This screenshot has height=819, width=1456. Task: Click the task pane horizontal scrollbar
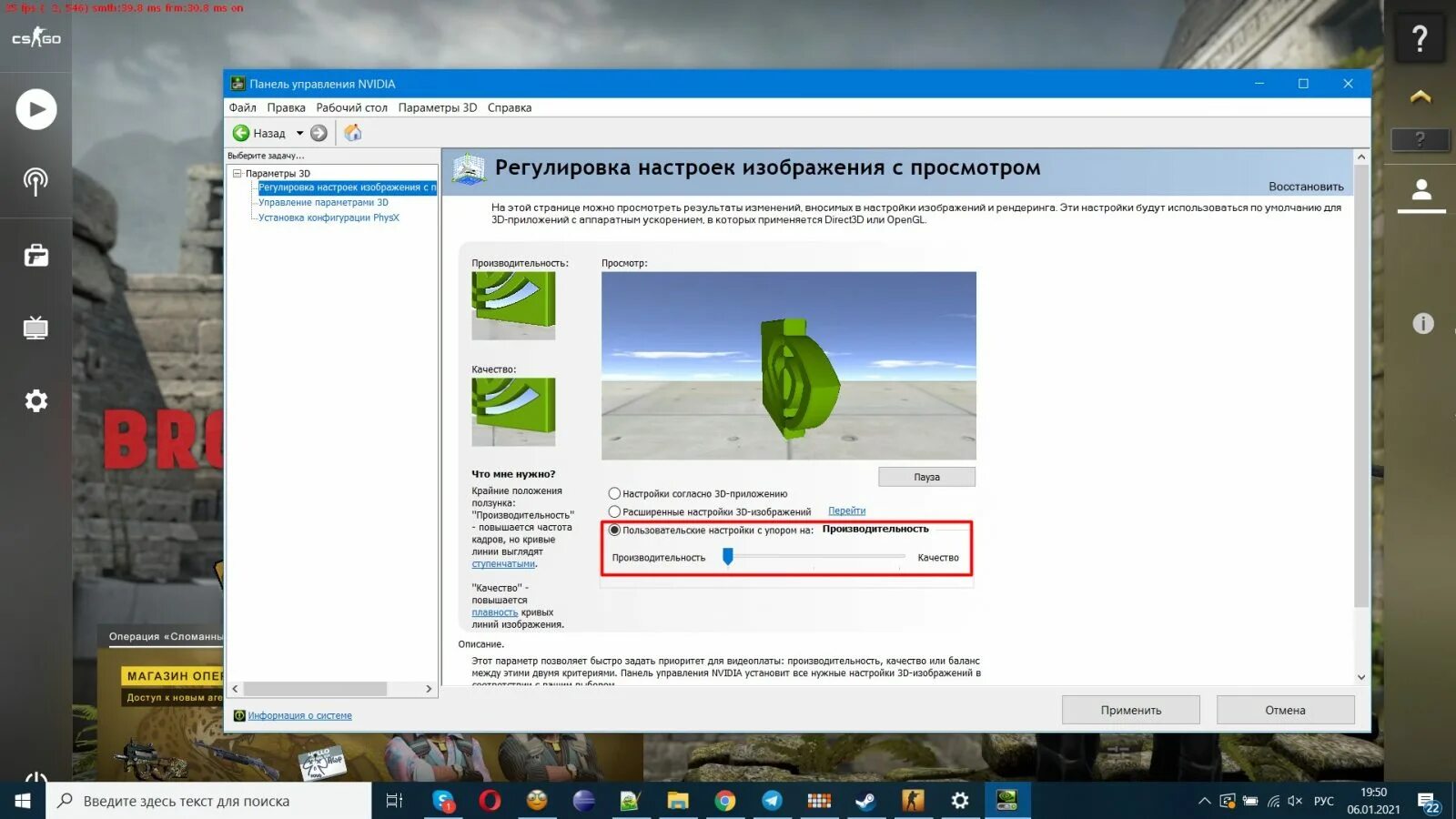point(315,689)
